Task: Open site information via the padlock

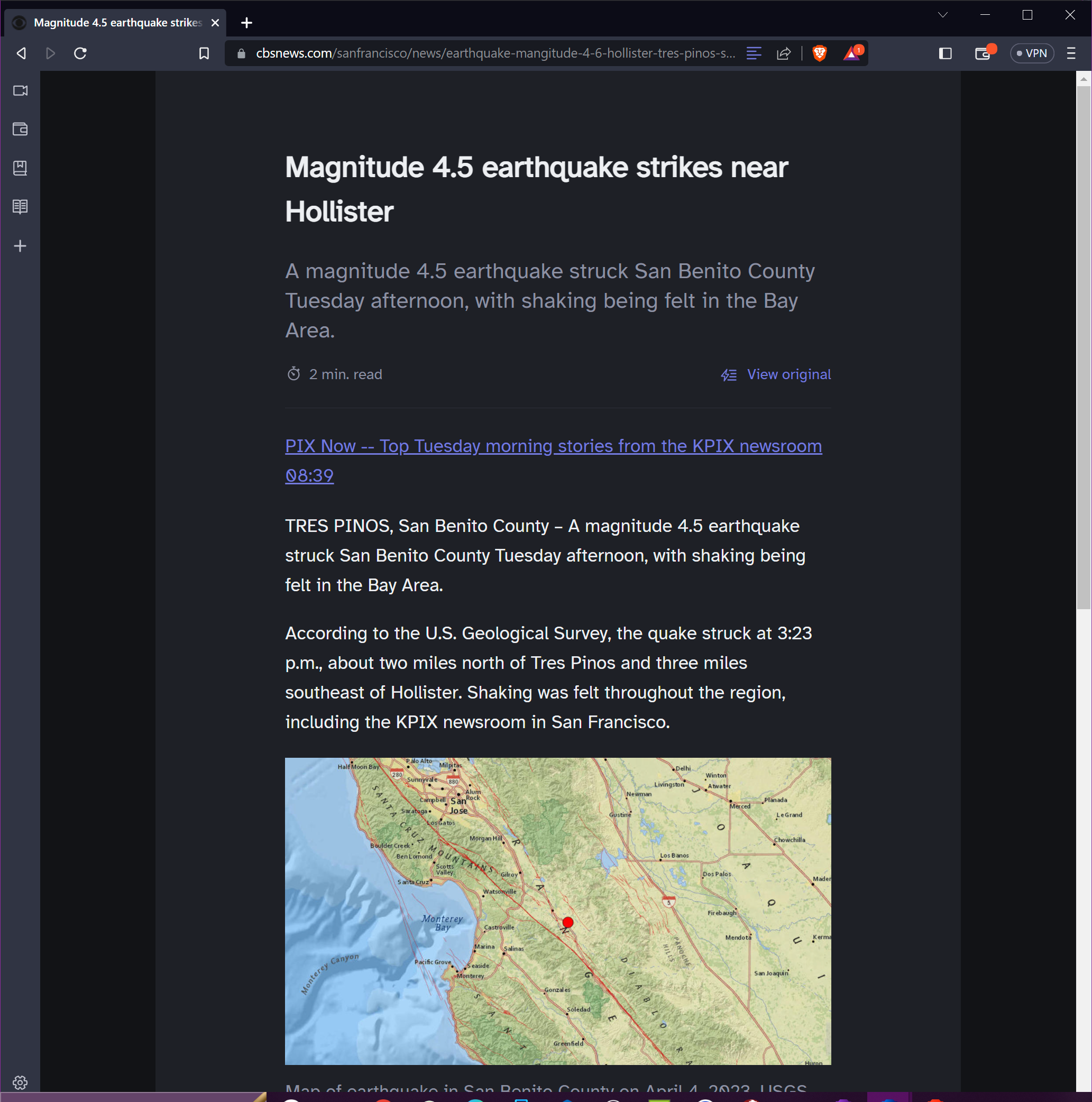Action: [241, 53]
